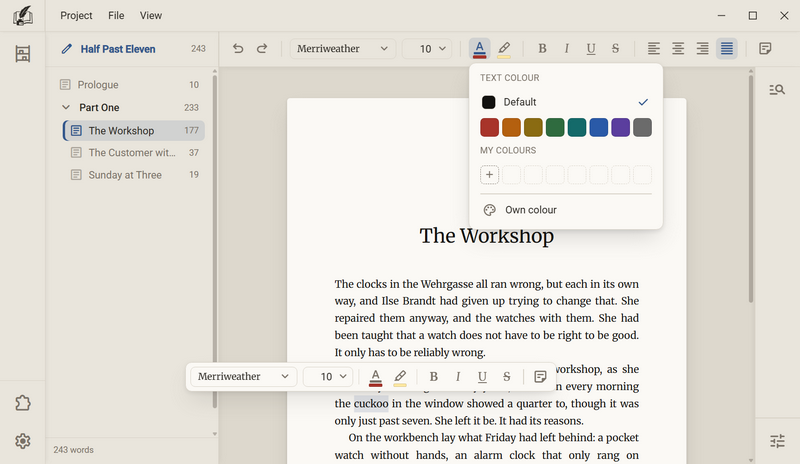This screenshot has width=800, height=464.
Task: Click the palette icon beside Own colour
Action: 489,210
